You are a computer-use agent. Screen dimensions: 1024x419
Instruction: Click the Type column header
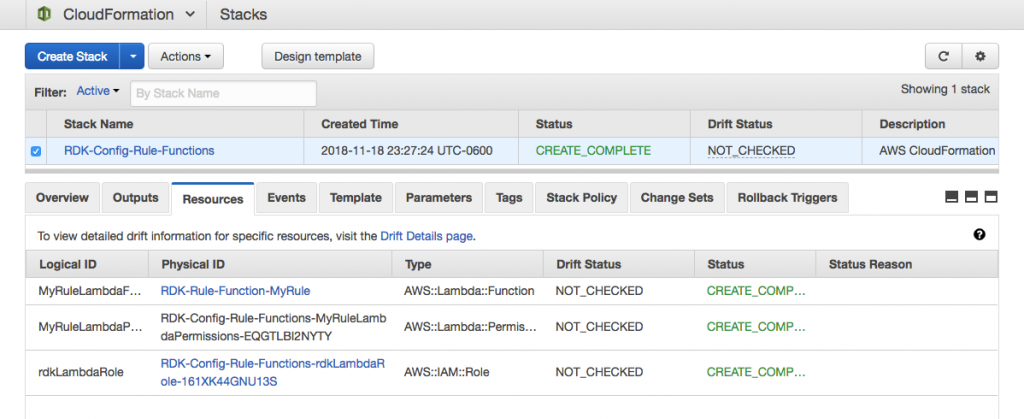(x=418, y=264)
